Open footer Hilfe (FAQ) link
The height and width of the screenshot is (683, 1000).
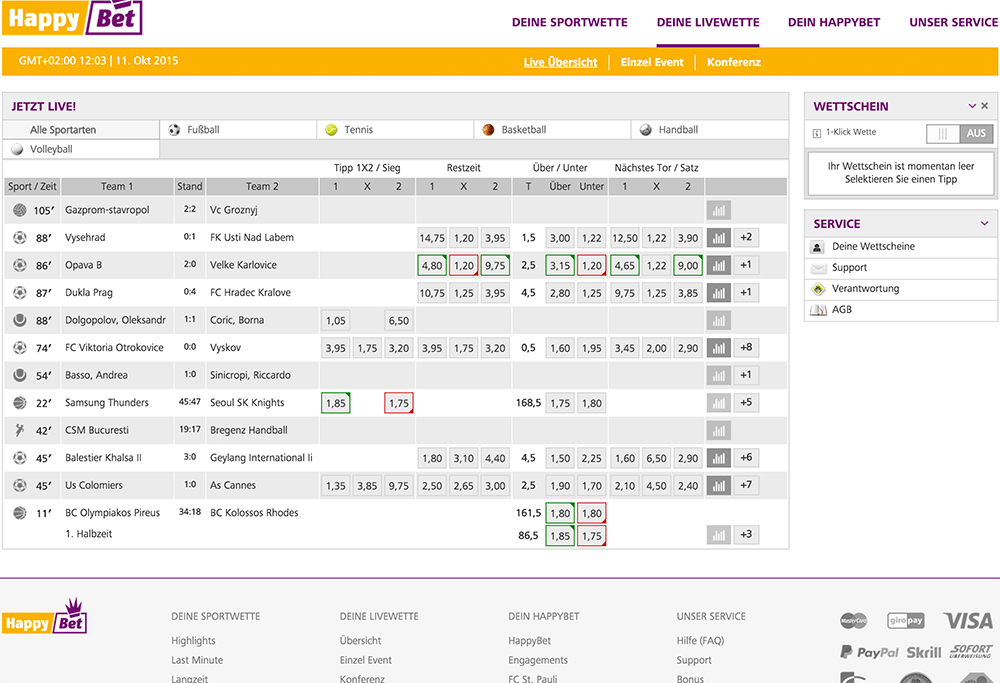coord(700,640)
